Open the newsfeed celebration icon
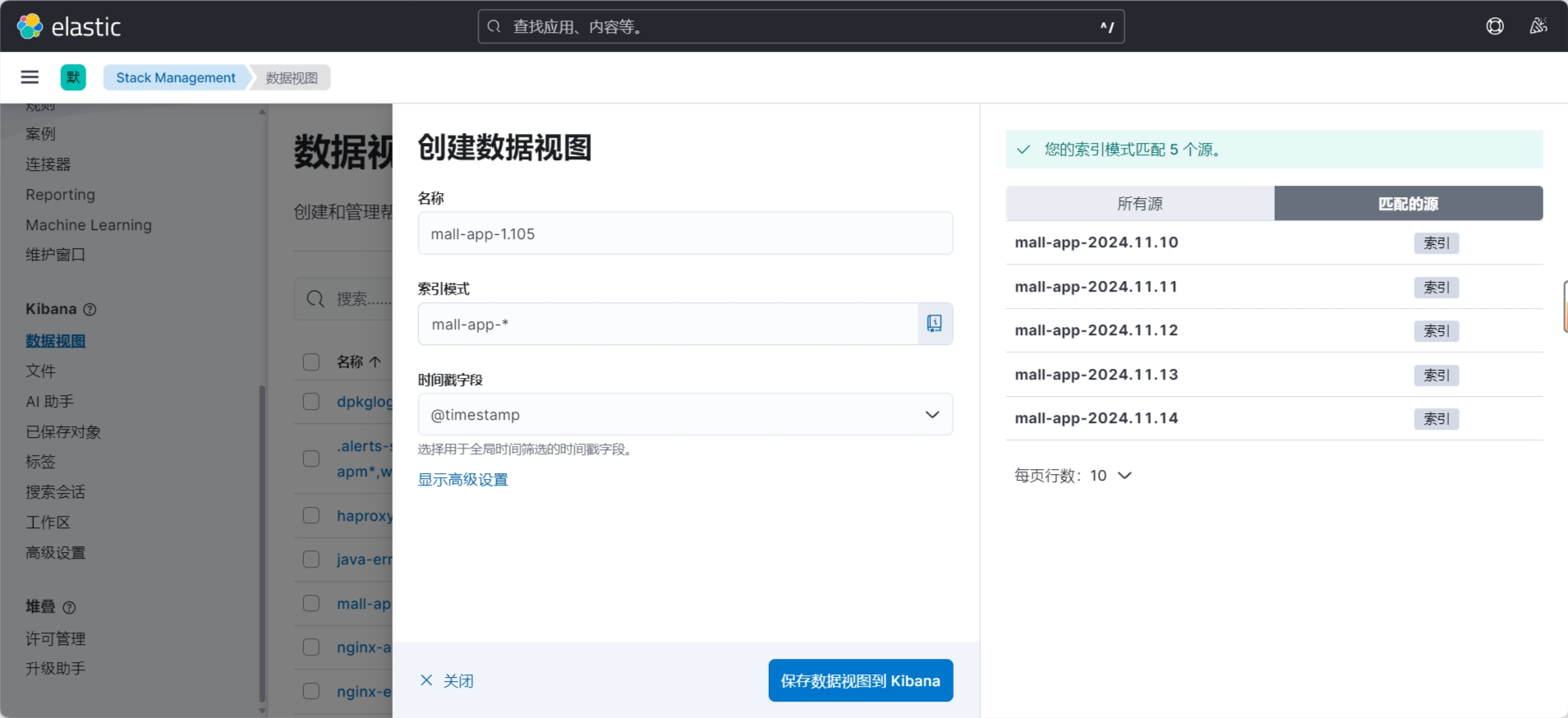 1538,26
